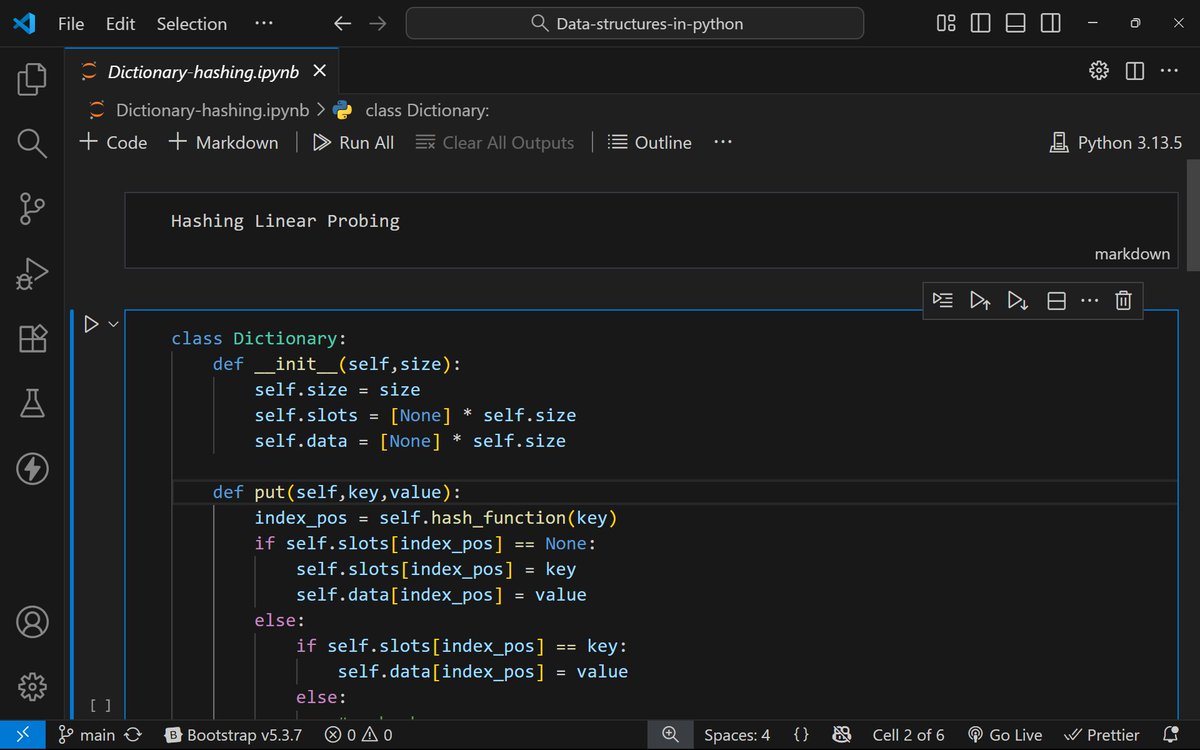Open the Selection menu
Image resolution: width=1200 pixels, height=750 pixels.
coord(191,23)
